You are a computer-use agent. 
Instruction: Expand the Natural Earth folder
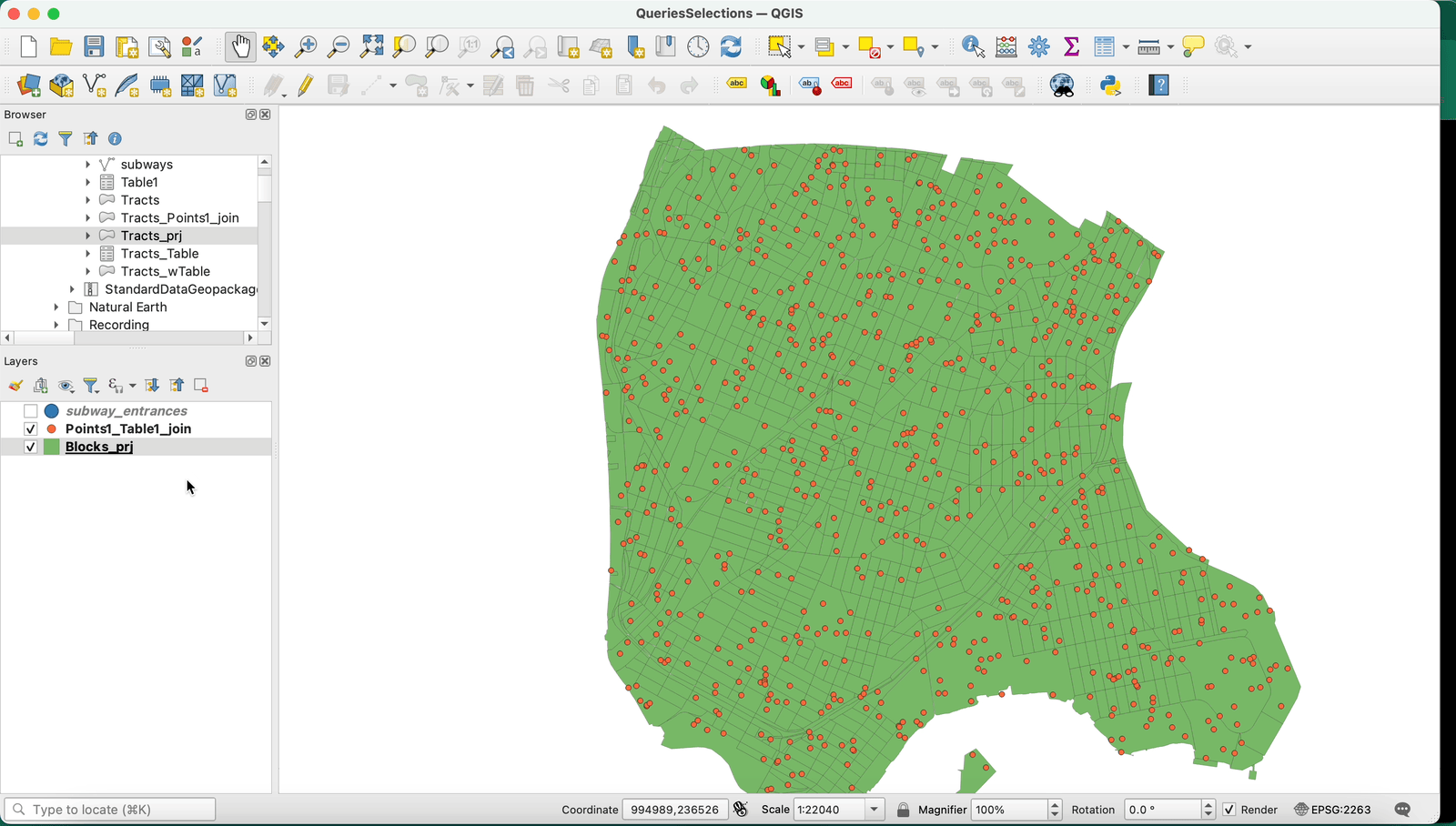click(x=56, y=307)
